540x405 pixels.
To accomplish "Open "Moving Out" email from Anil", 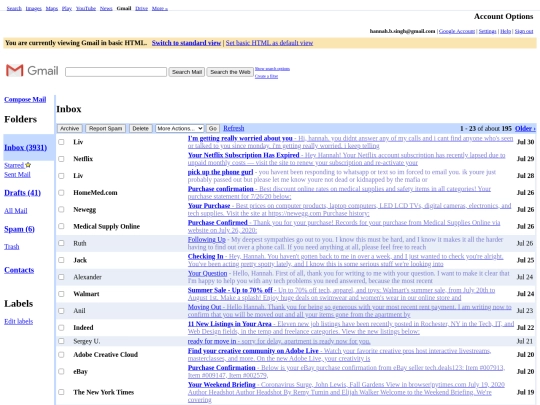I will (x=204, y=307).
